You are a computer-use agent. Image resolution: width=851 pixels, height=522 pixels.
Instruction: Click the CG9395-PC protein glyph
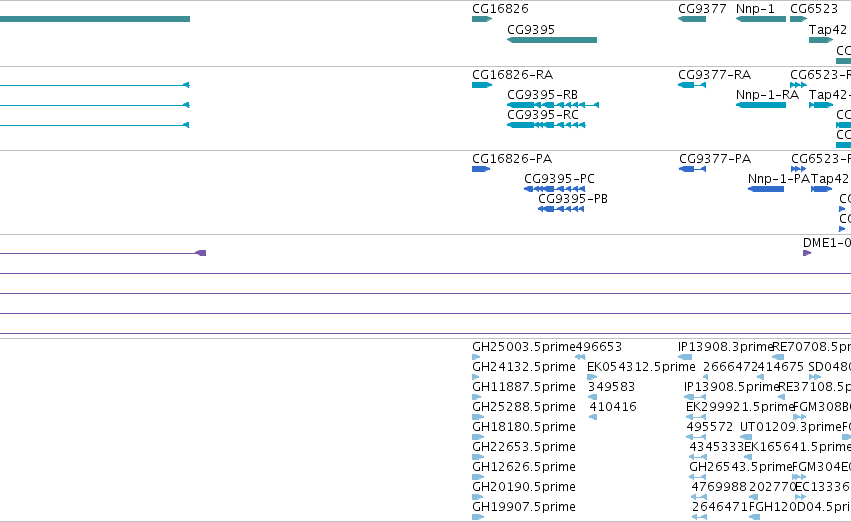click(555, 189)
